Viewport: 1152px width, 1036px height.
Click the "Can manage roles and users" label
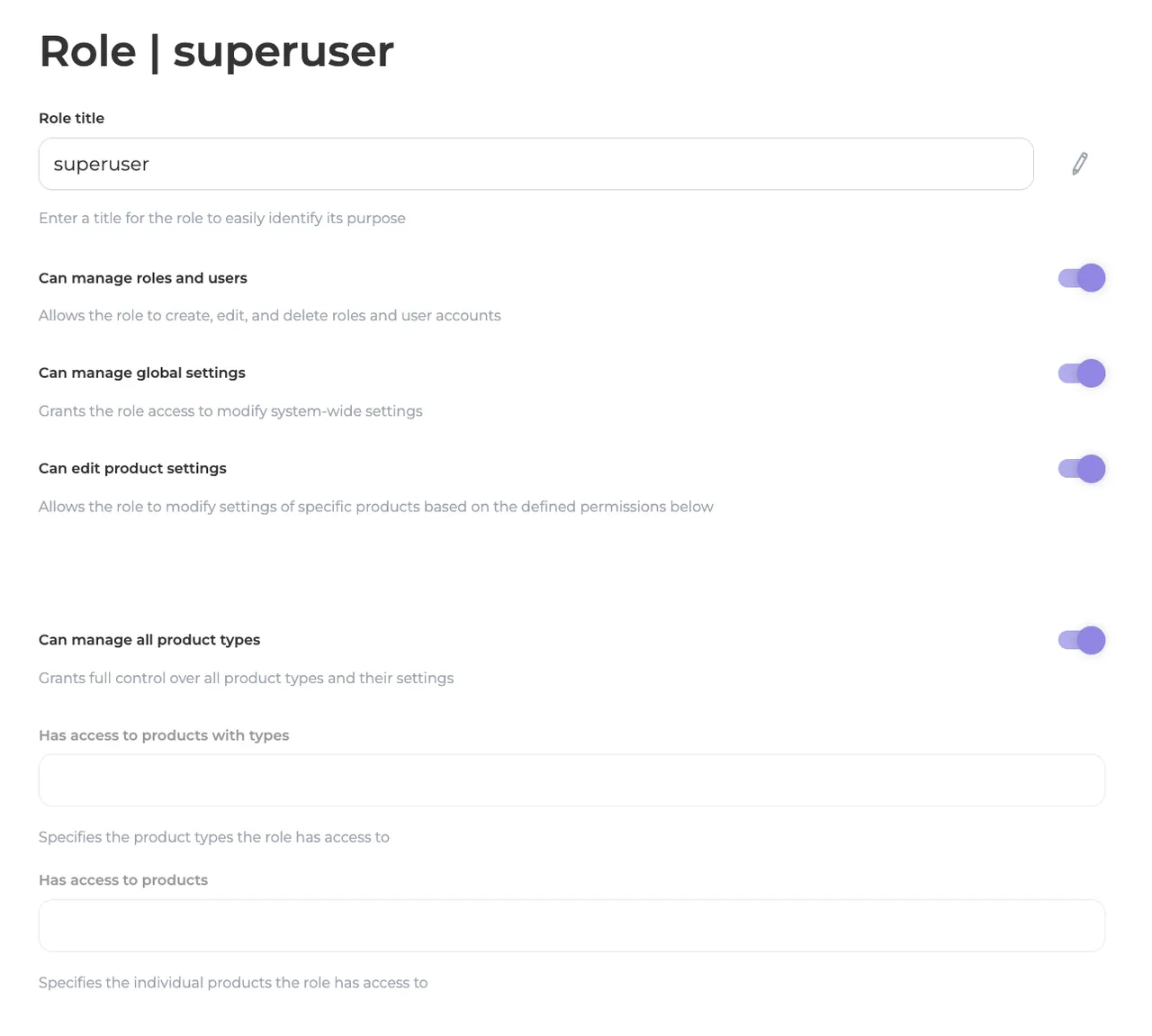[142, 278]
